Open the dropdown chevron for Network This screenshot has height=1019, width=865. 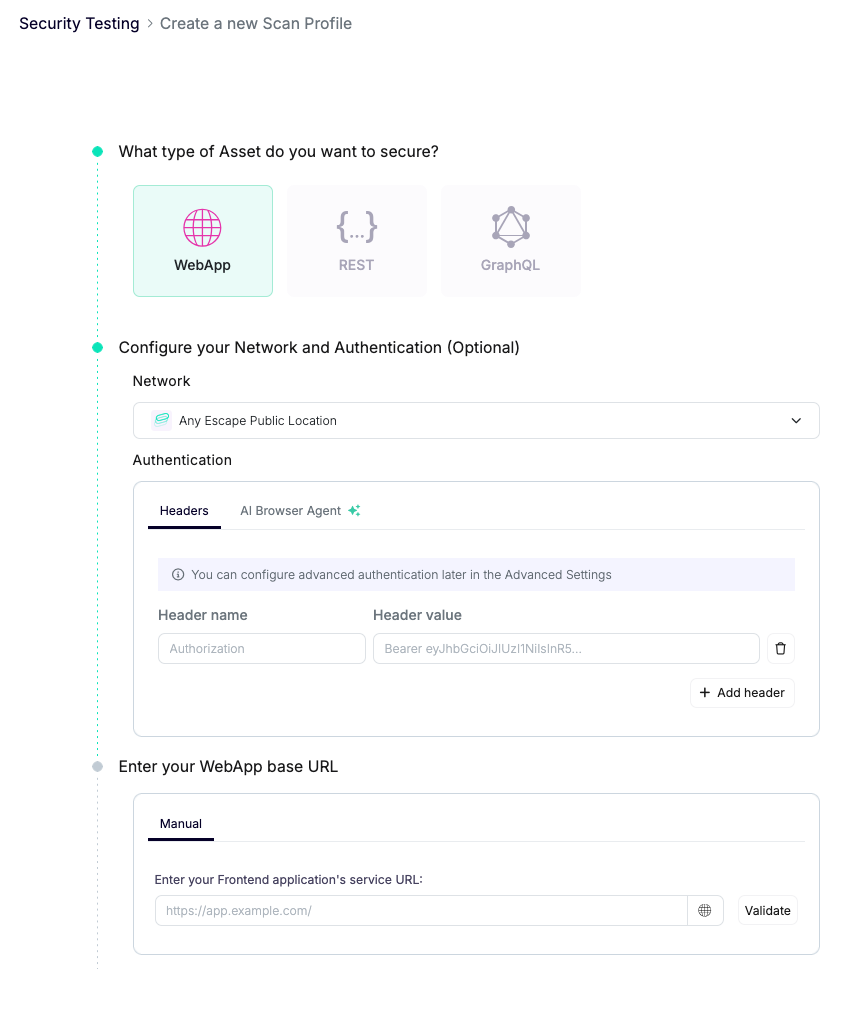[x=796, y=421]
